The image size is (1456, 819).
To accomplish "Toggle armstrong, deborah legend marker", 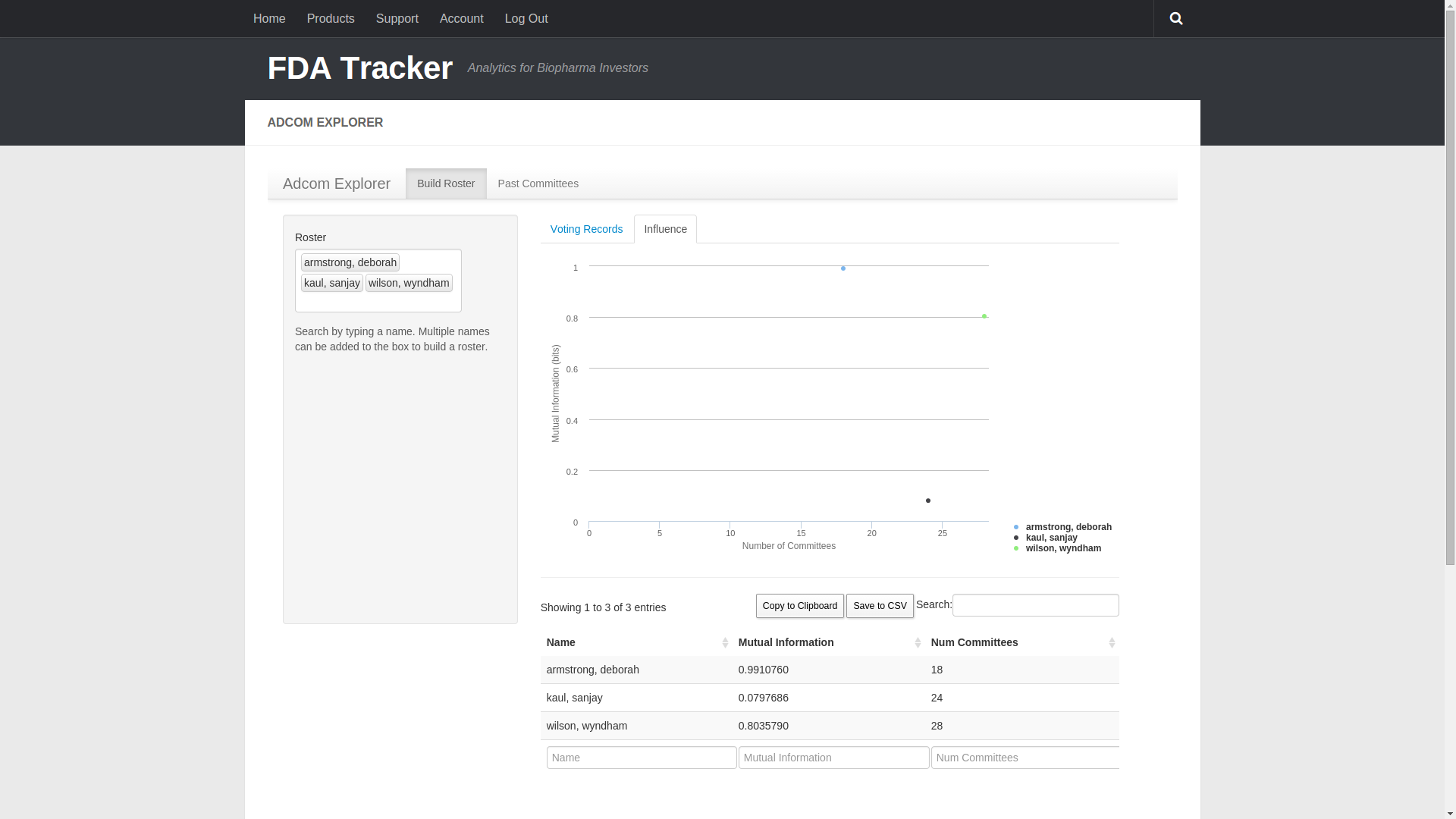I will point(1016,527).
